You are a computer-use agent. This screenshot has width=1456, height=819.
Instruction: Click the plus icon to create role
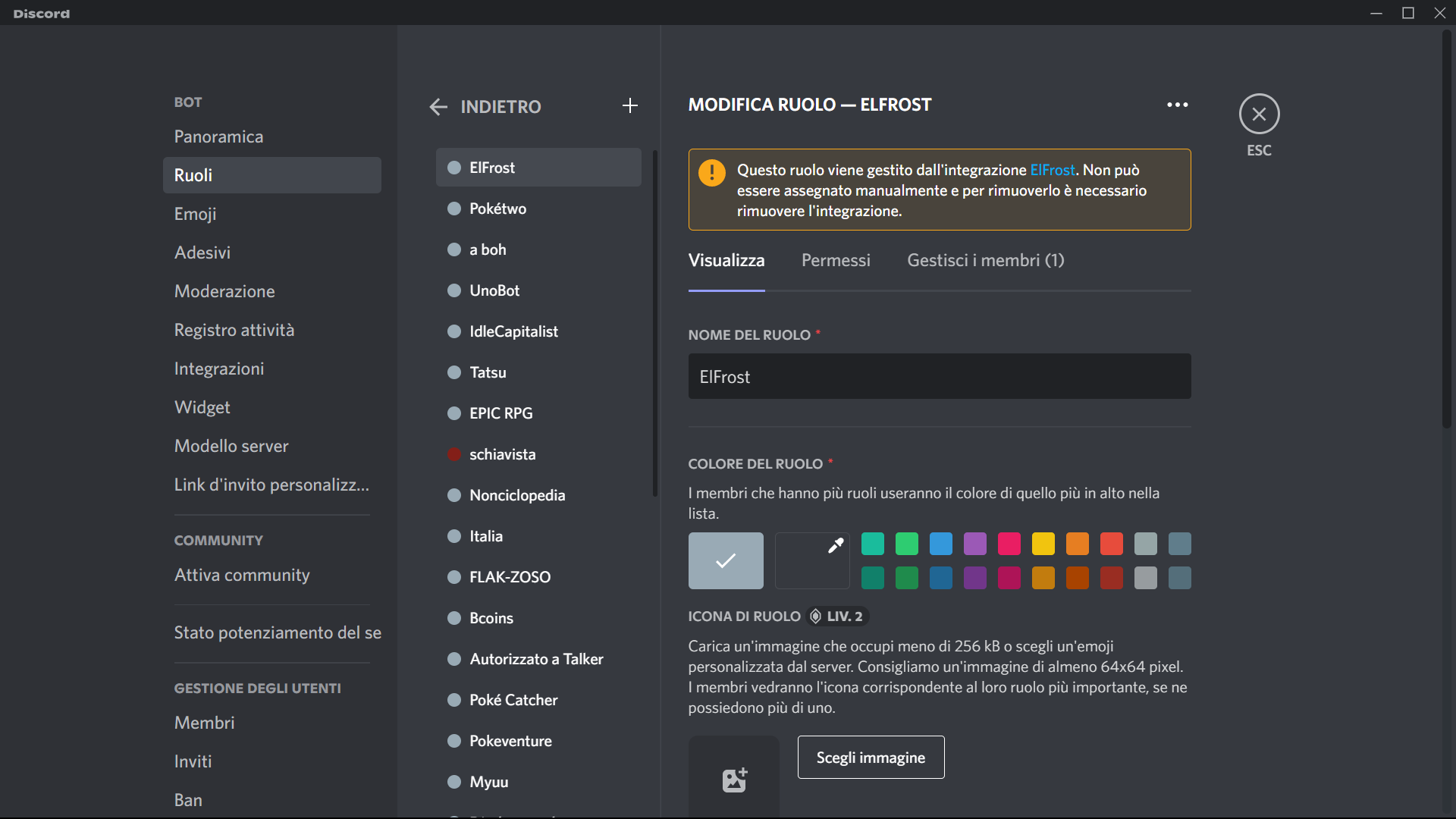(x=629, y=106)
